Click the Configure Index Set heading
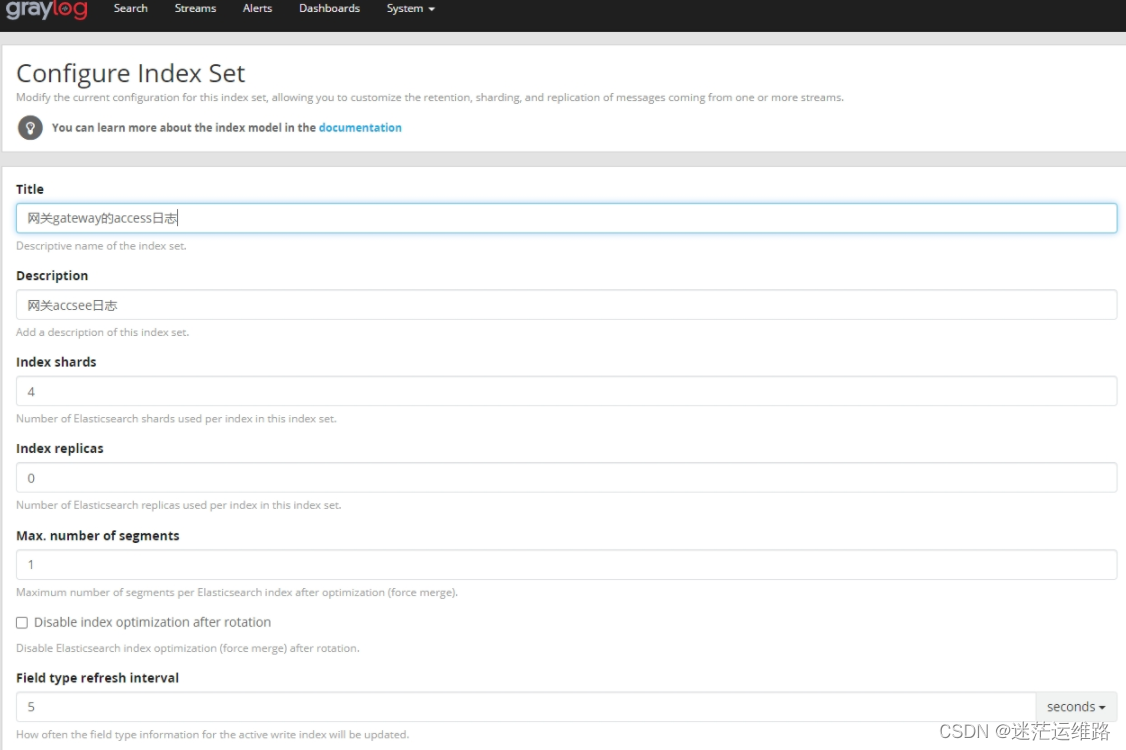 131,73
